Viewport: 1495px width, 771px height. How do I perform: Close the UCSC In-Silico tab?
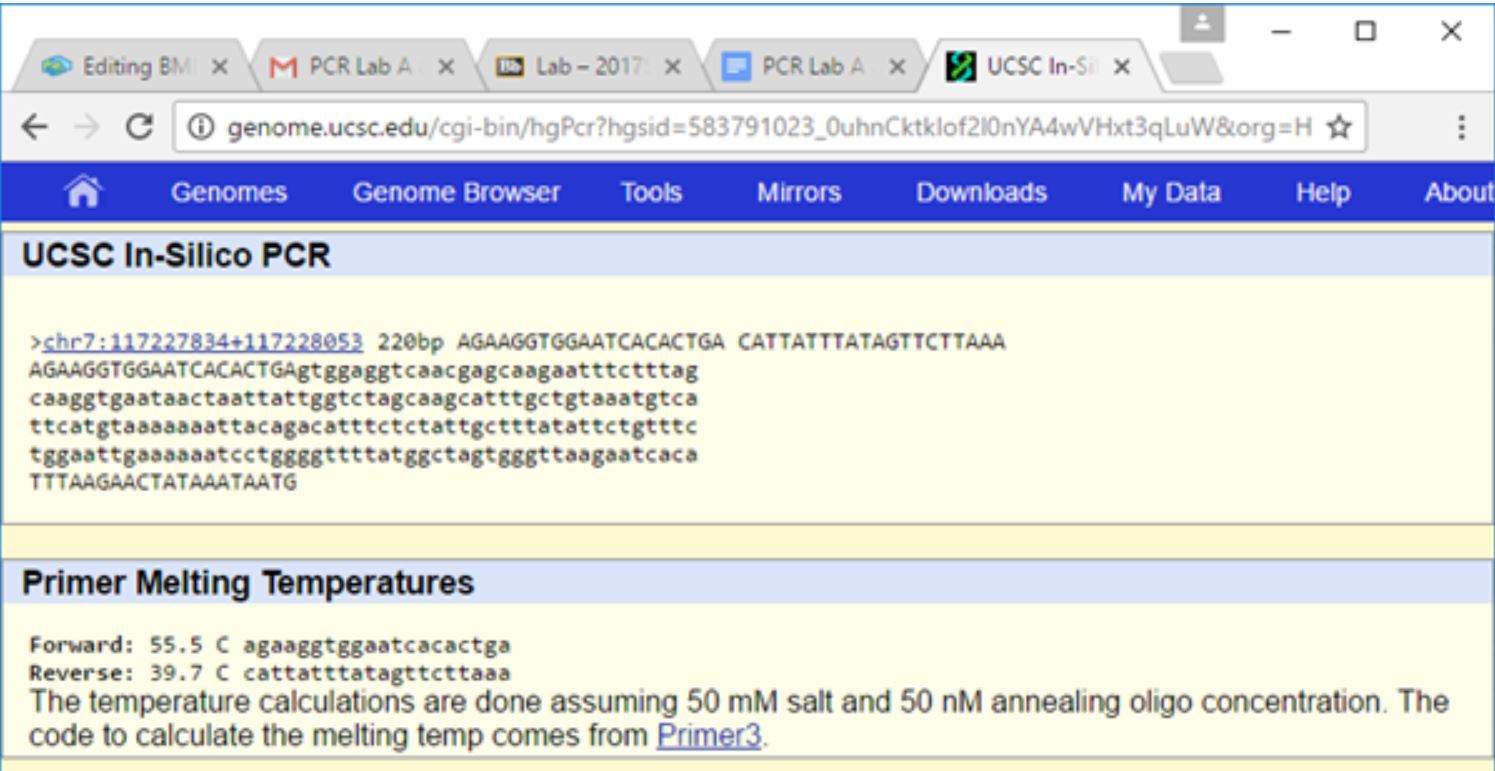1122,67
